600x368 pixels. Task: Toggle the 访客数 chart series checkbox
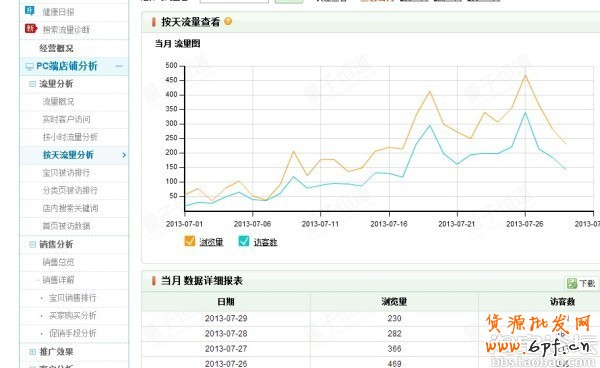pyautogui.click(x=244, y=241)
